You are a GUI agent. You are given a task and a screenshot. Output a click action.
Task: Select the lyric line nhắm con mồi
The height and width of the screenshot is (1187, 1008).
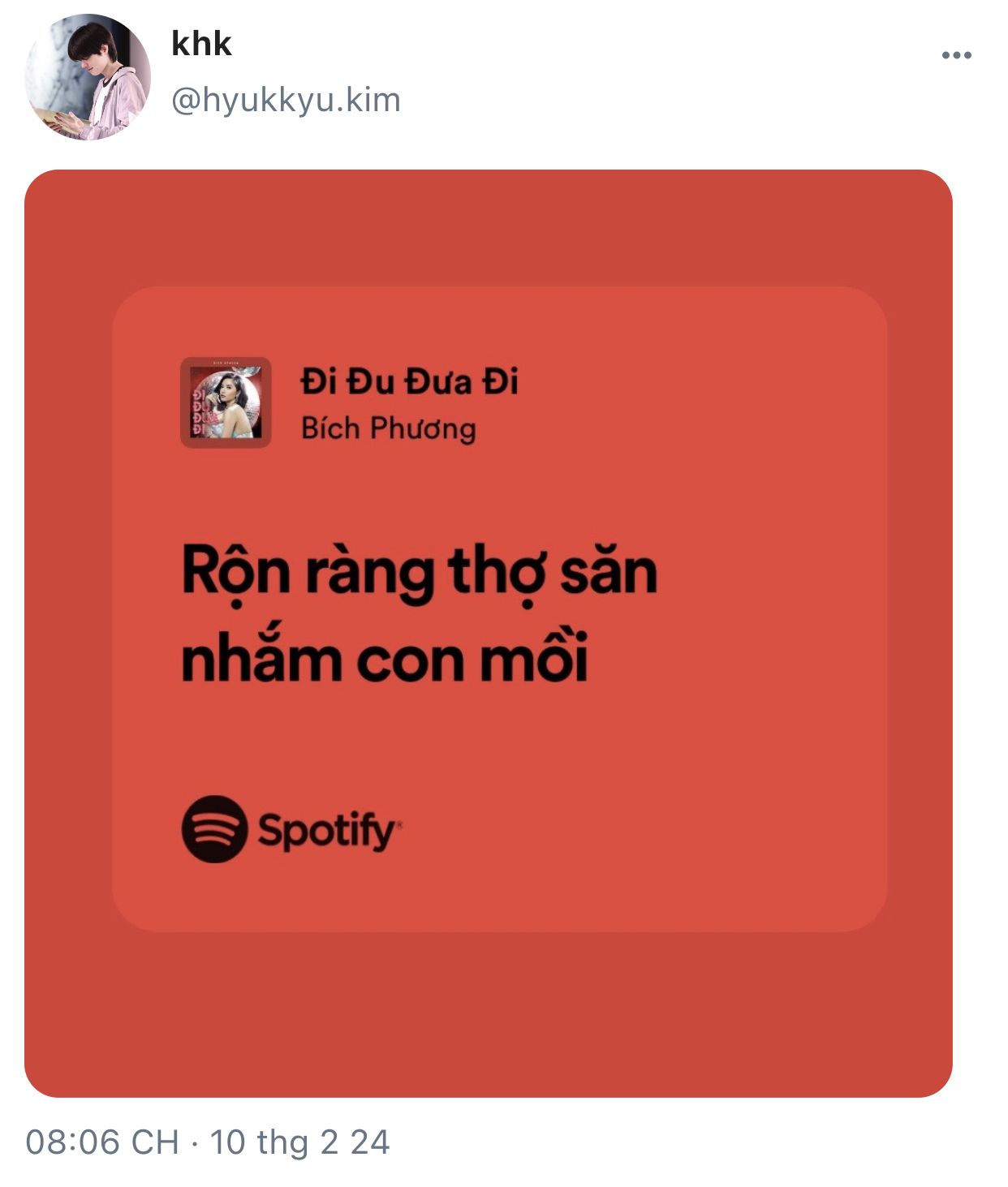tap(385, 657)
